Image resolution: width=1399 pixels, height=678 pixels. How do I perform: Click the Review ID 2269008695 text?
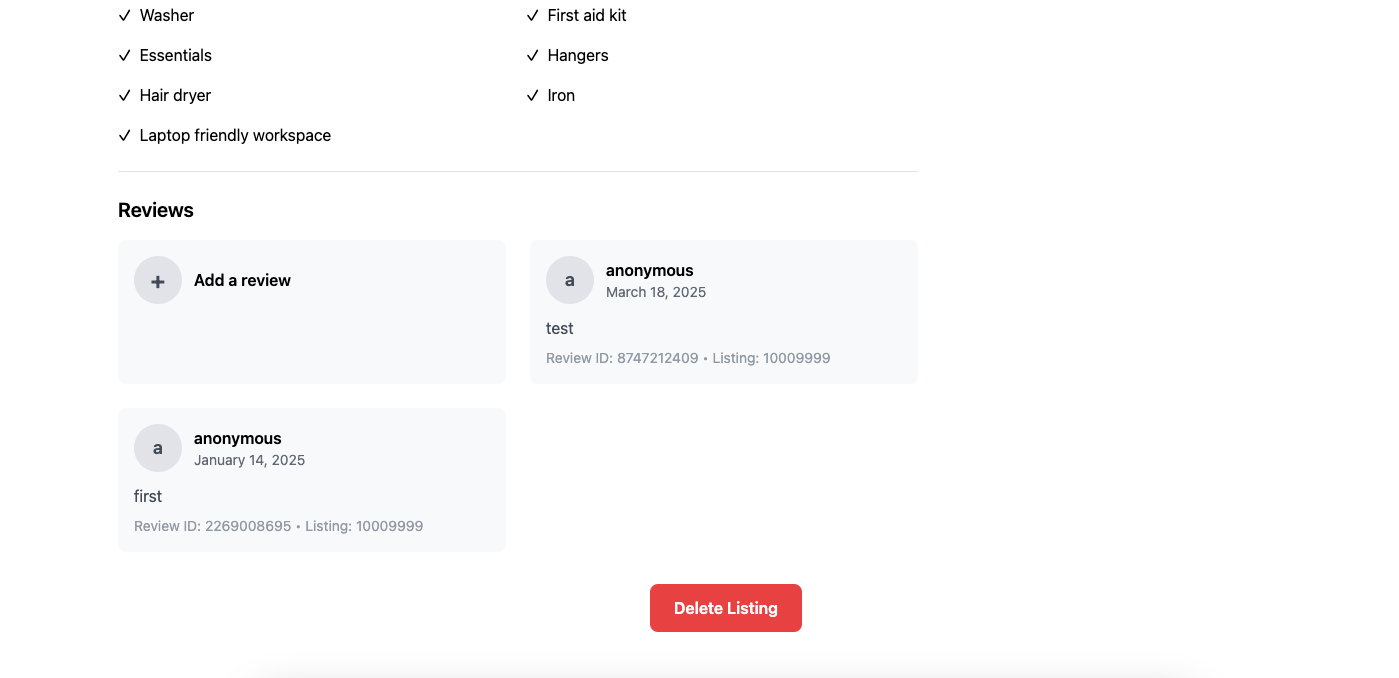tap(212, 526)
